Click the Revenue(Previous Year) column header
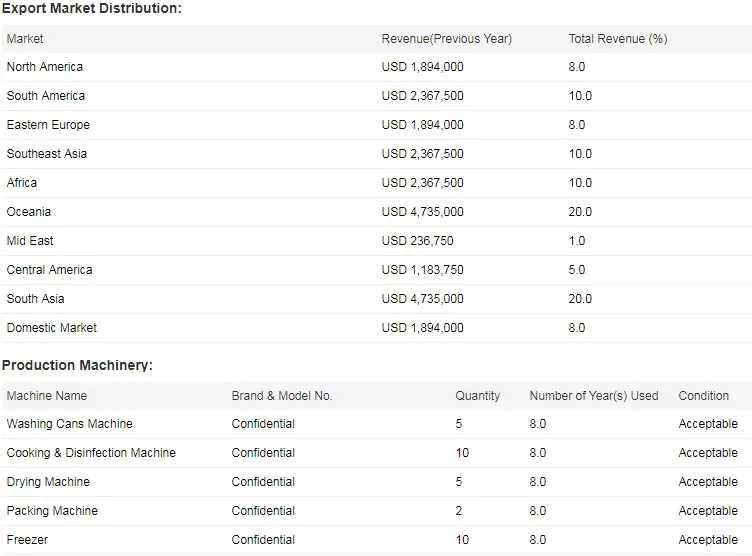This screenshot has width=752, height=556. (x=446, y=39)
